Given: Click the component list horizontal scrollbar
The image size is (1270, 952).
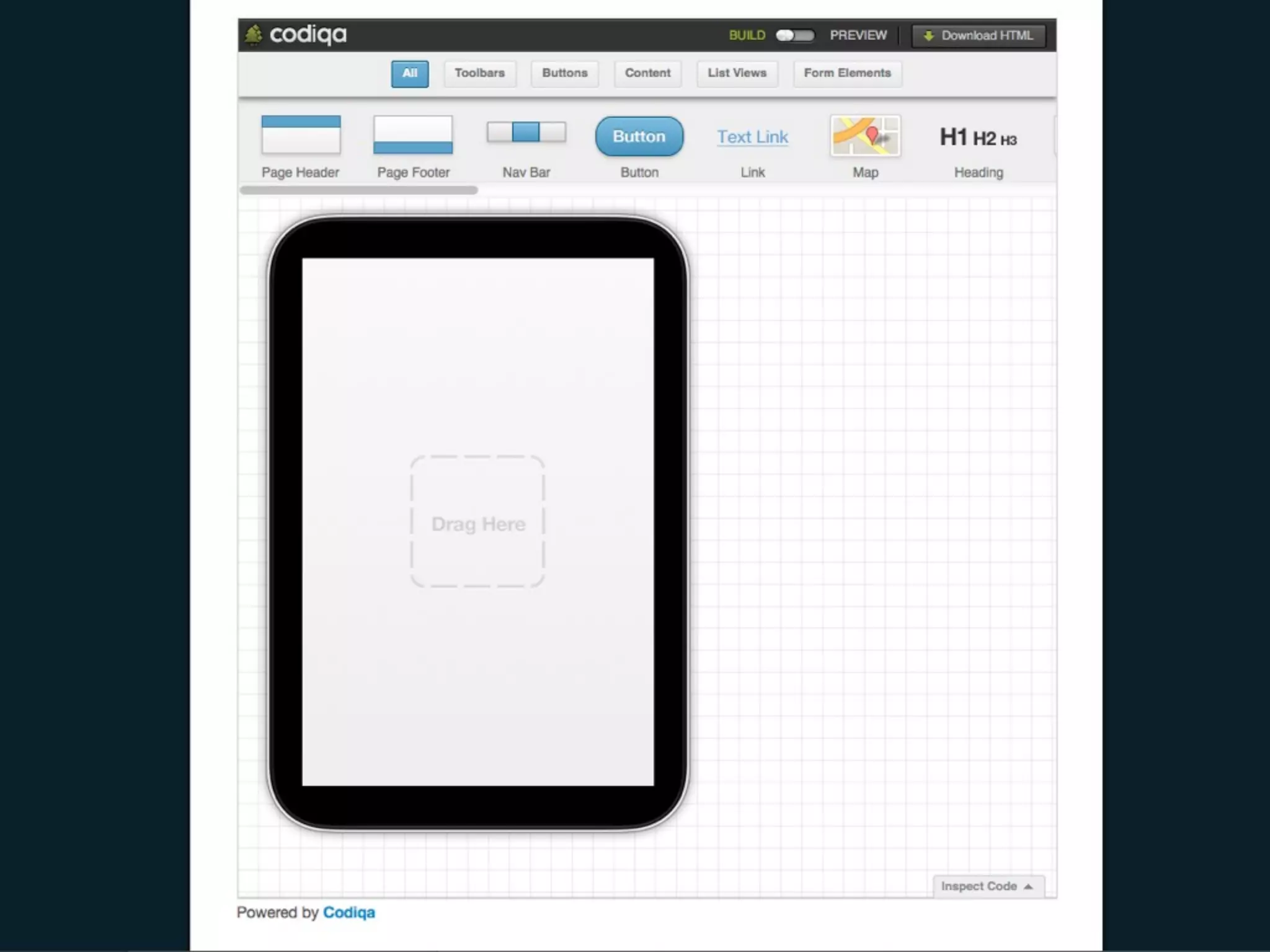Looking at the screenshot, I should pos(358,190).
